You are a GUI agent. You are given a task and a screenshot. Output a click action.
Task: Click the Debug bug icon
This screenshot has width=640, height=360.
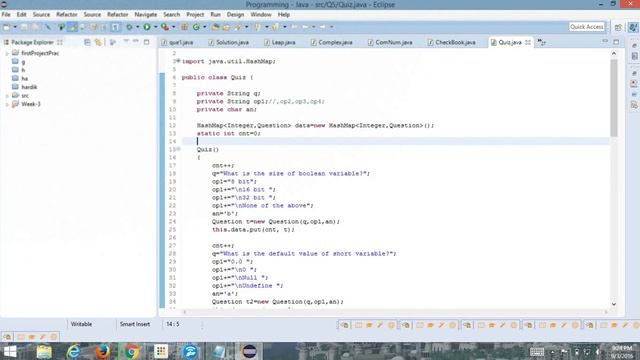click(x=129, y=27)
